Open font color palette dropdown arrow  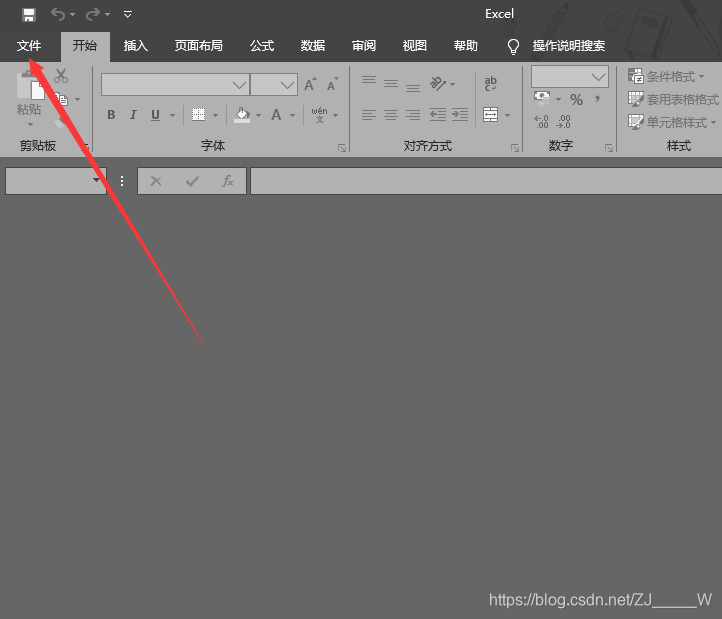click(x=292, y=115)
